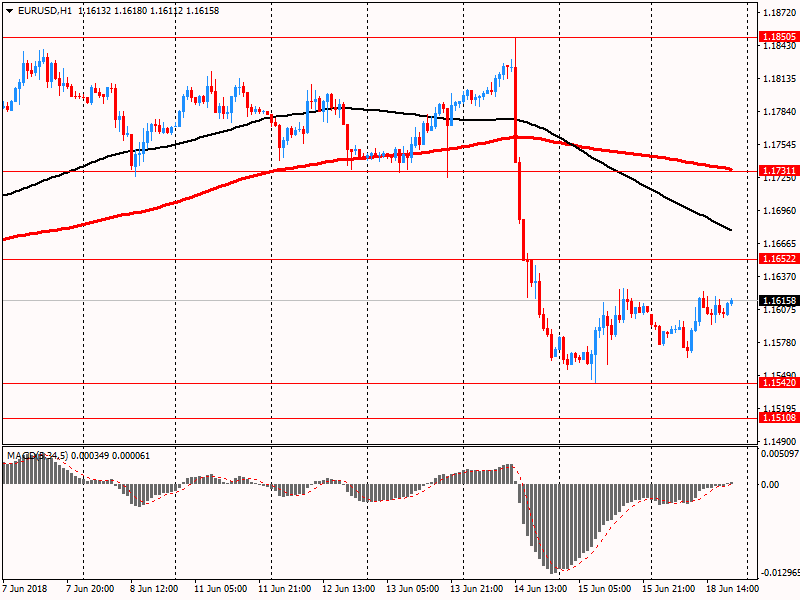Click the 1.18505 red price level label
Image resolution: width=800 pixels, height=600 pixels.
pos(779,37)
